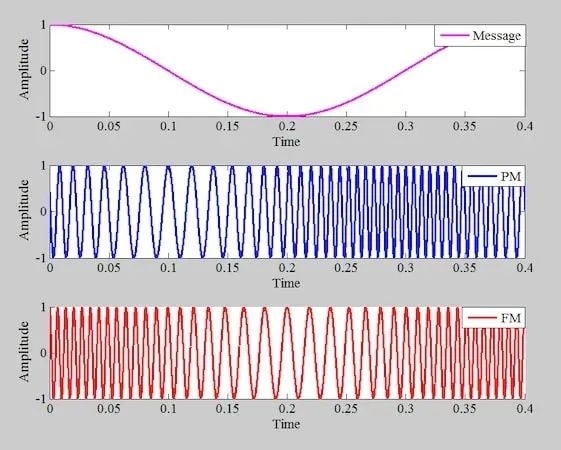Click the 0.2 tick on Message plot
561x450 pixels.
click(x=287, y=126)
